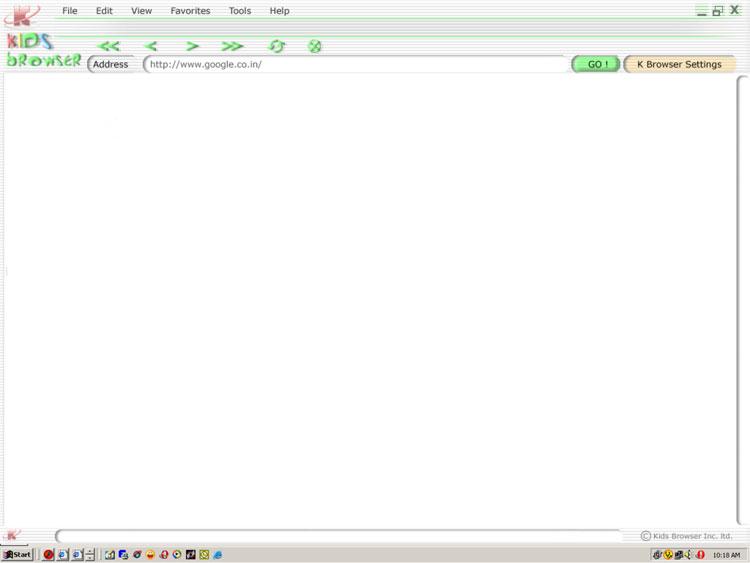
Task: Minimize the Kids Browser window
Action: 701,11
